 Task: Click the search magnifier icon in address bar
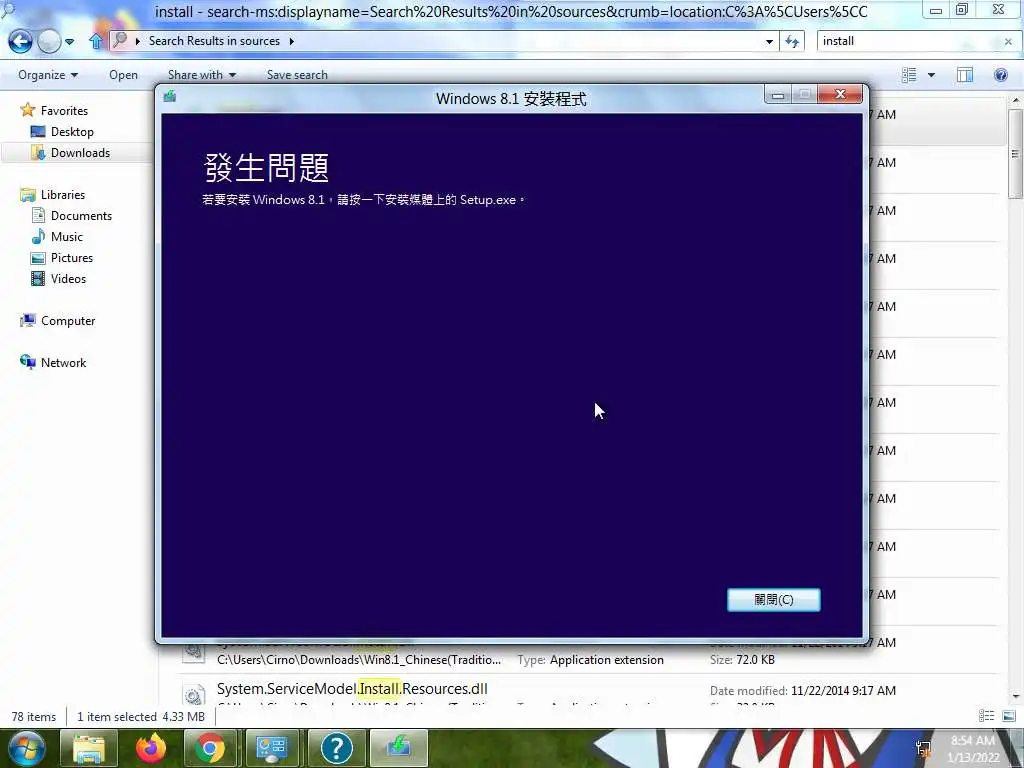click(120, 40)
